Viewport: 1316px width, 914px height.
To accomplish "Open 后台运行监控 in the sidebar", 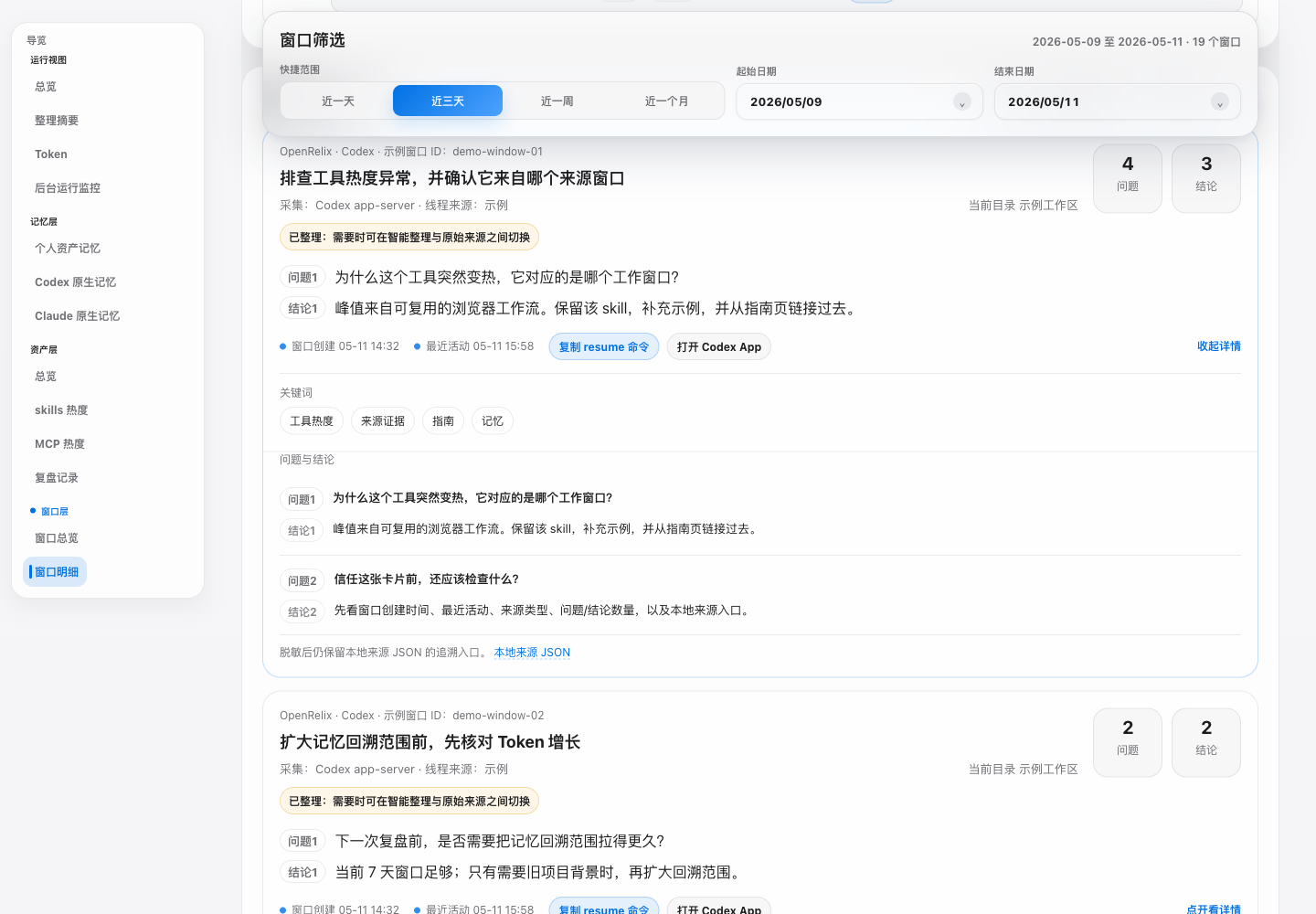I will coord(68,188).
